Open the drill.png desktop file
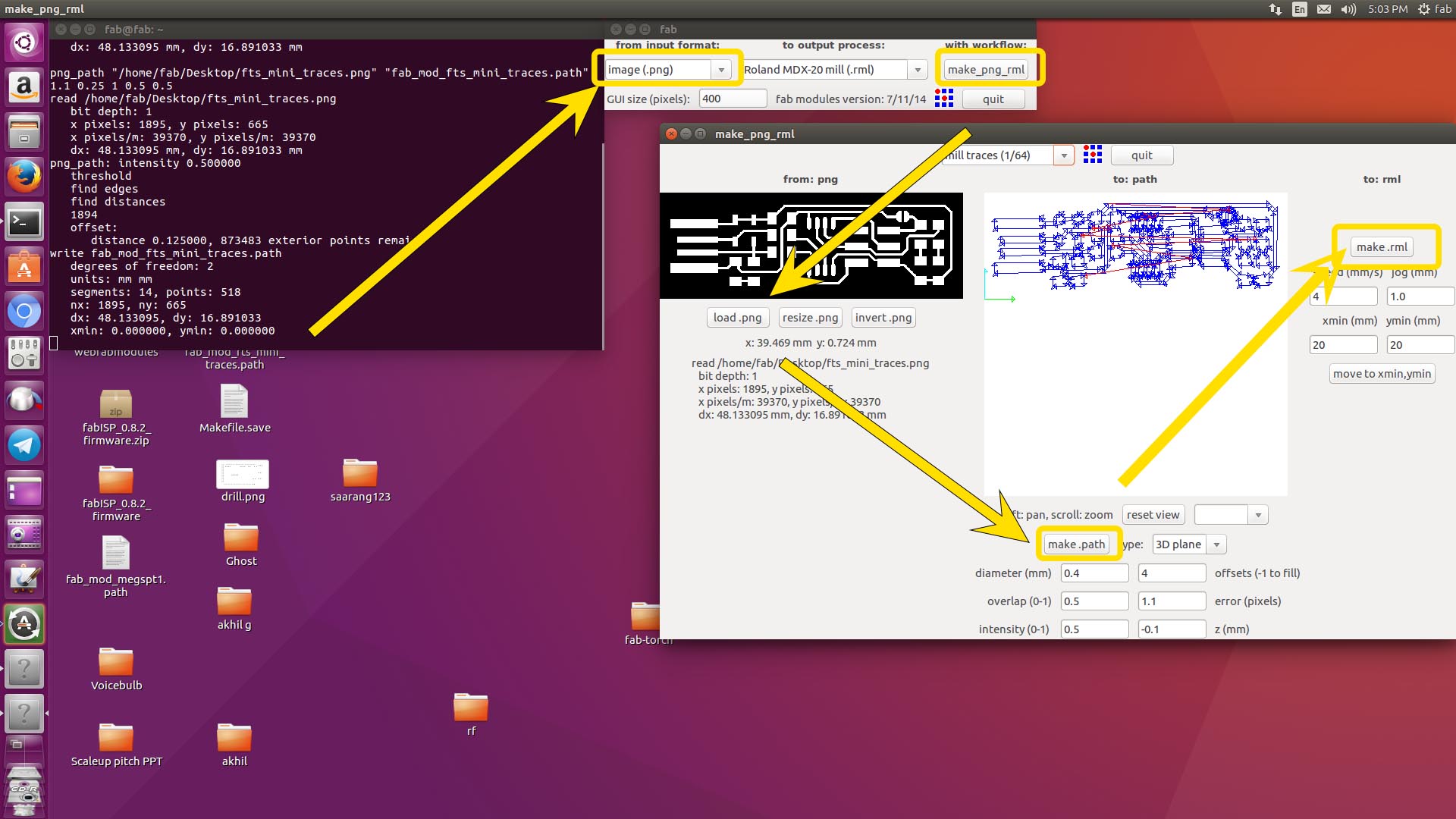The image size is (1456, 819). pos(243,475)
